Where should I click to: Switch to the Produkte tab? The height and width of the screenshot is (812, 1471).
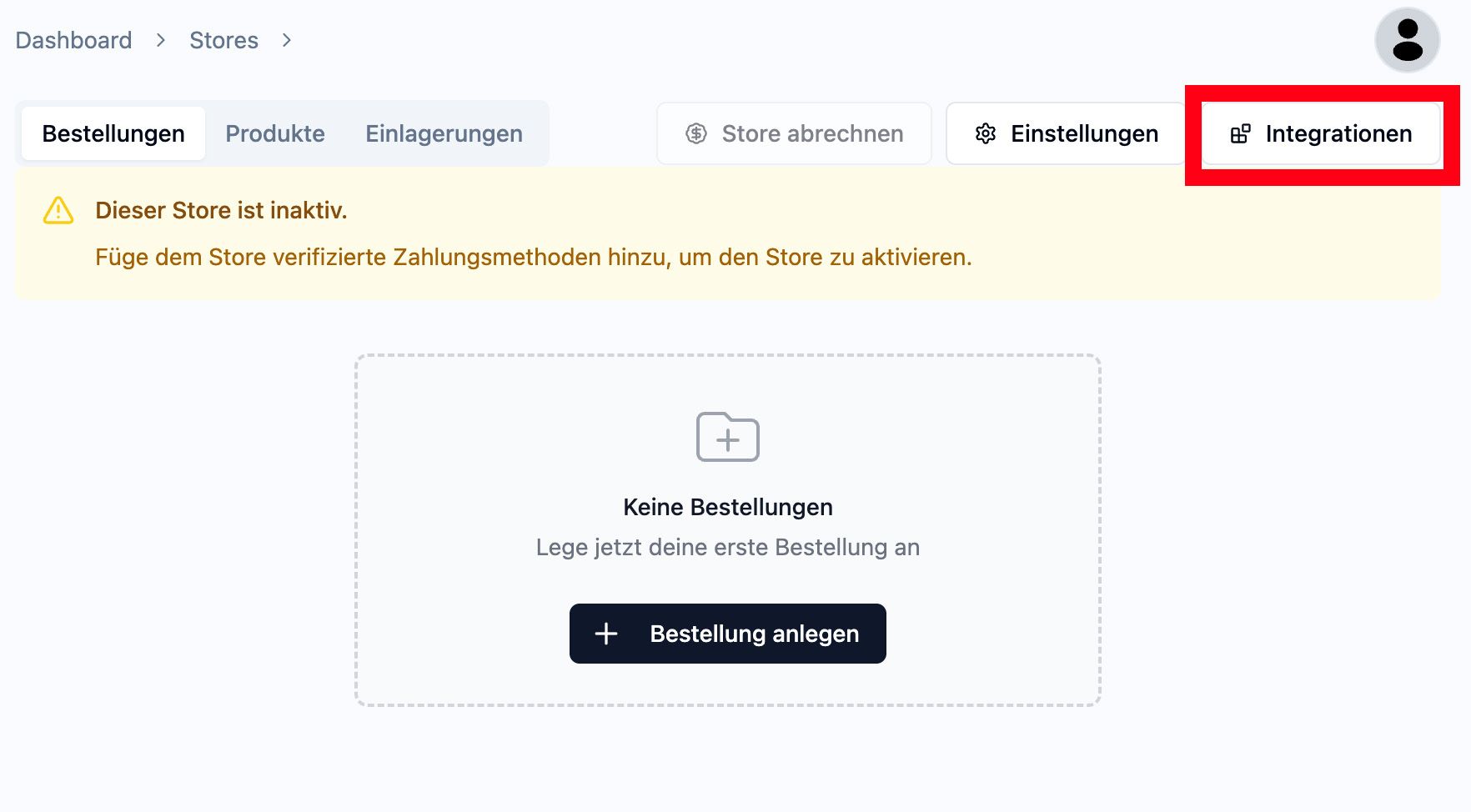[275, 133]
